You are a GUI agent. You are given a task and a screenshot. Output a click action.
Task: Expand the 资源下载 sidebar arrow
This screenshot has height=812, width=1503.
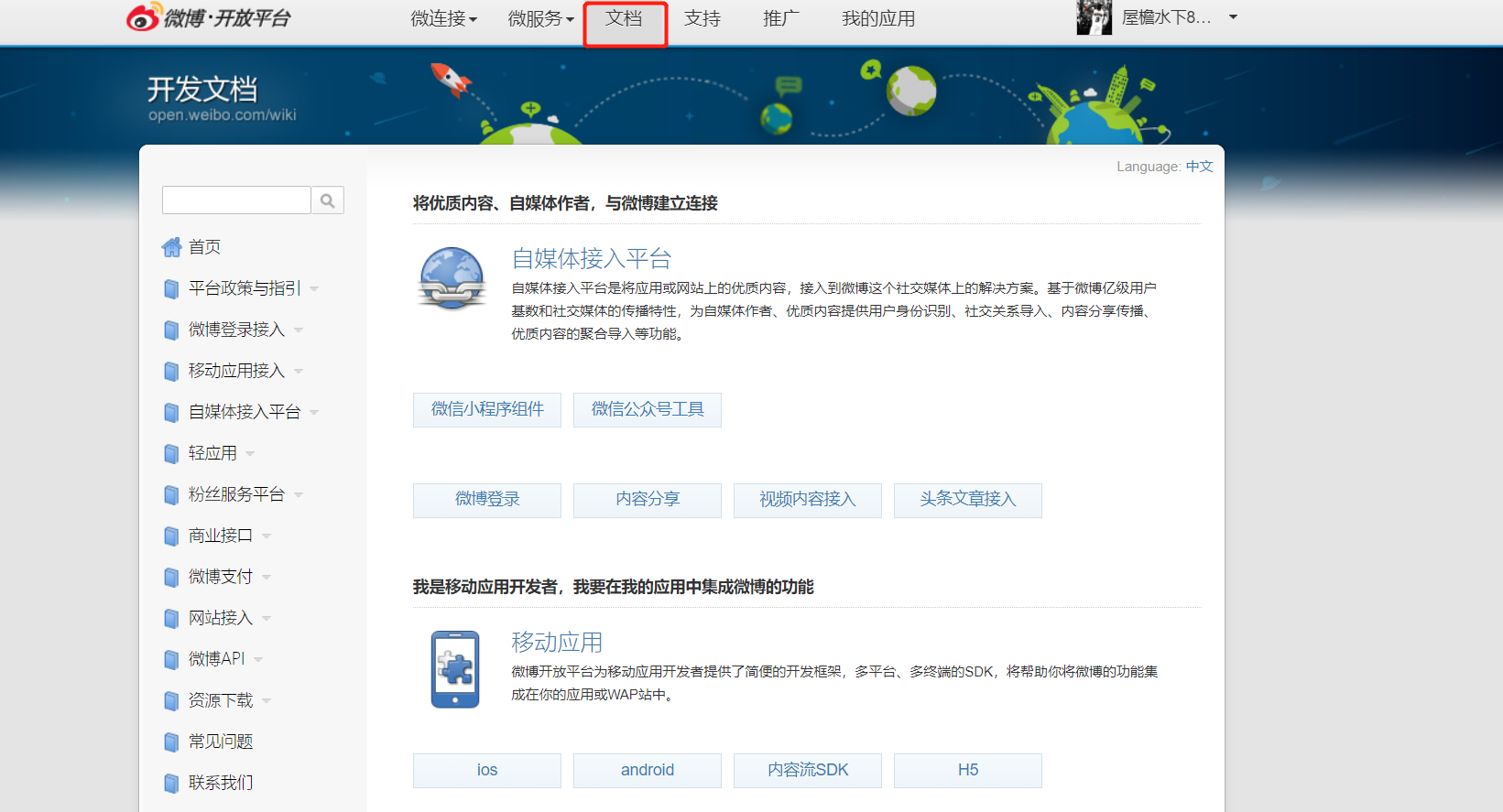click(x=267, y=701)
